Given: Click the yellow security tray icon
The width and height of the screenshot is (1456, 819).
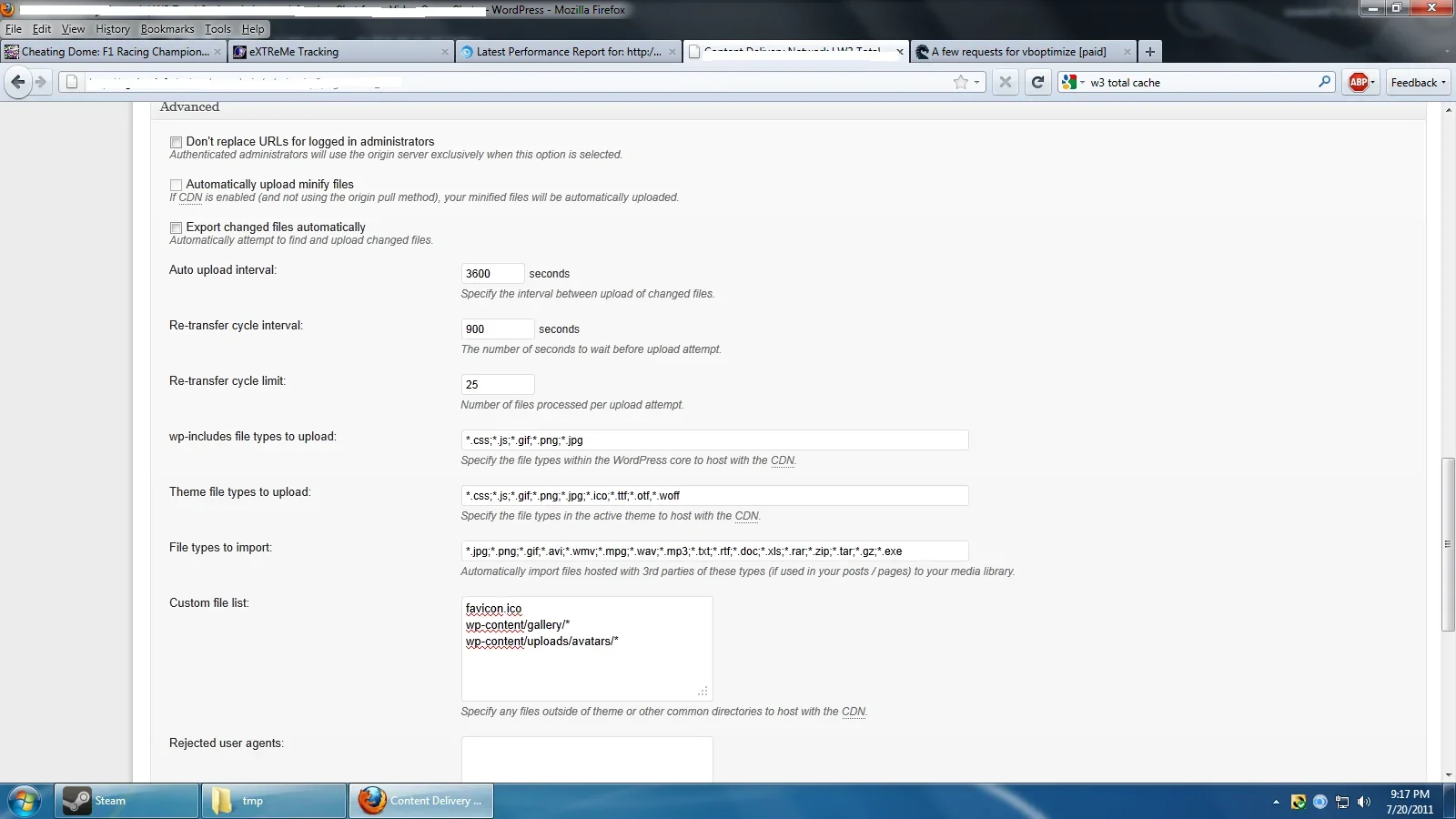Looking at the screenshot, I should tap(1299, 802).
